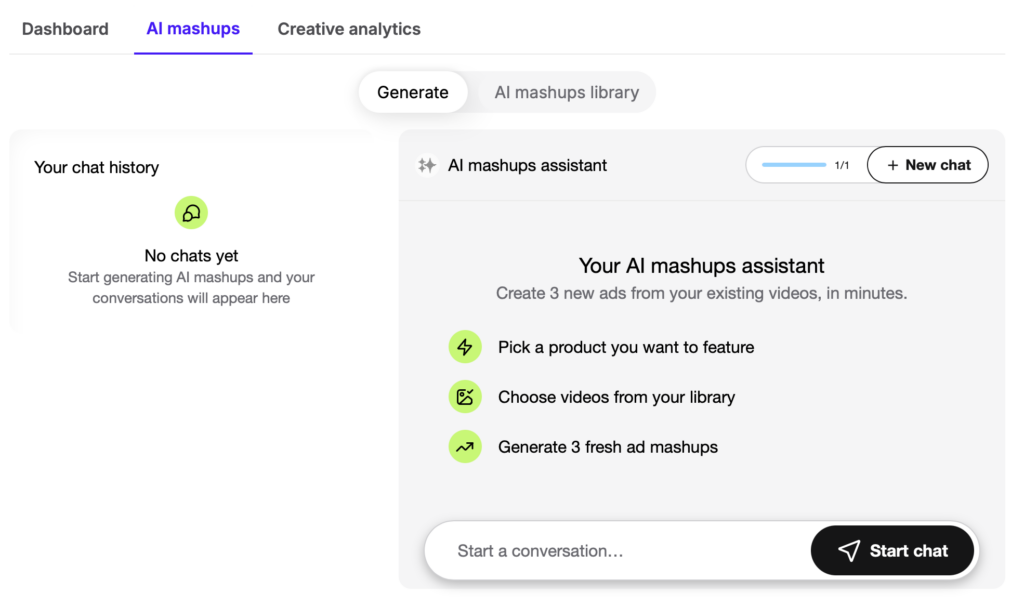Viewport: 1024px width, 606px height.
Task: Open the Dashboard tab
Action: [x=65, y=29]
